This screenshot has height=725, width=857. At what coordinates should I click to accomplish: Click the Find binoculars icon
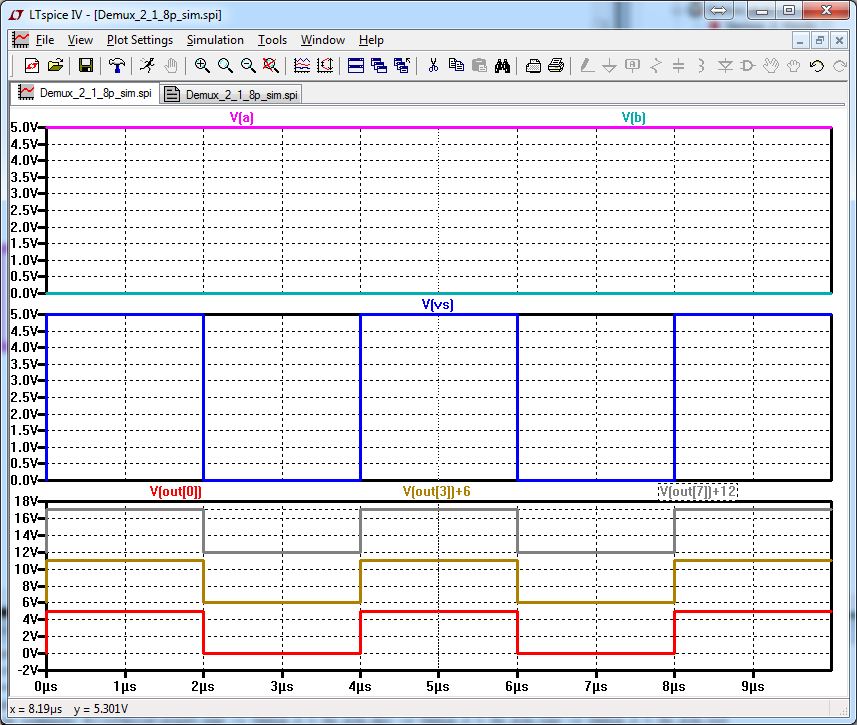click(503, 66)
